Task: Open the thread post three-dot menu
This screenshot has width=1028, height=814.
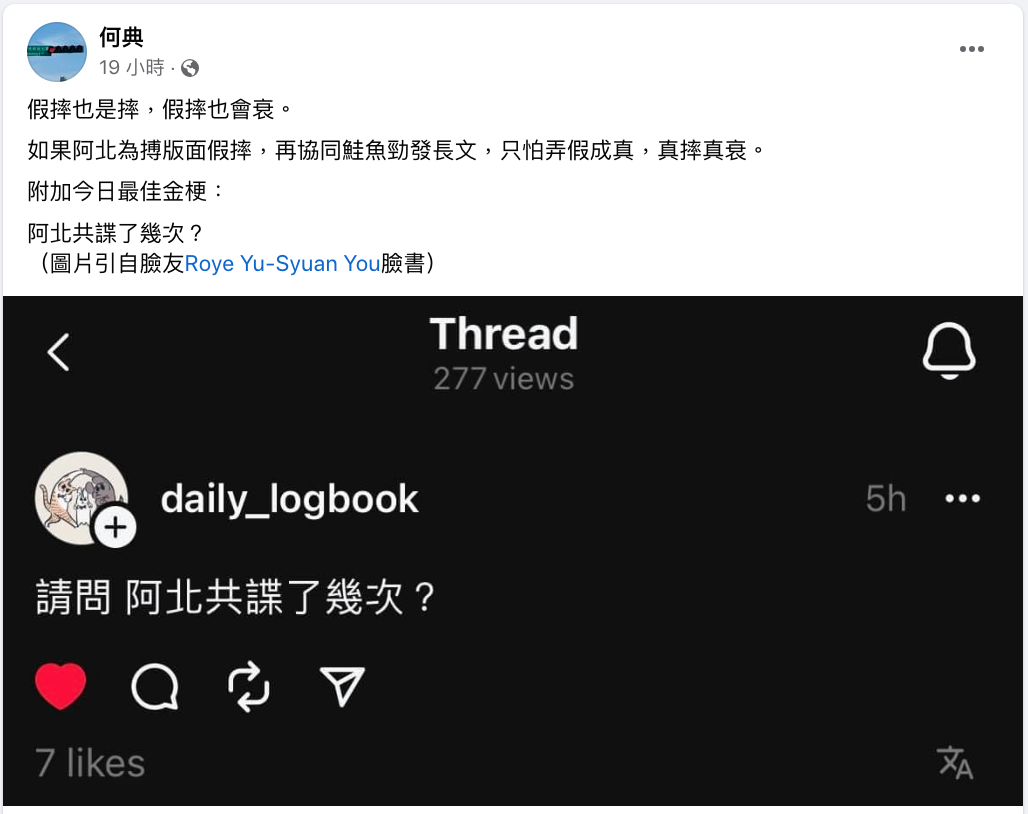Action: tap(962, 499)
